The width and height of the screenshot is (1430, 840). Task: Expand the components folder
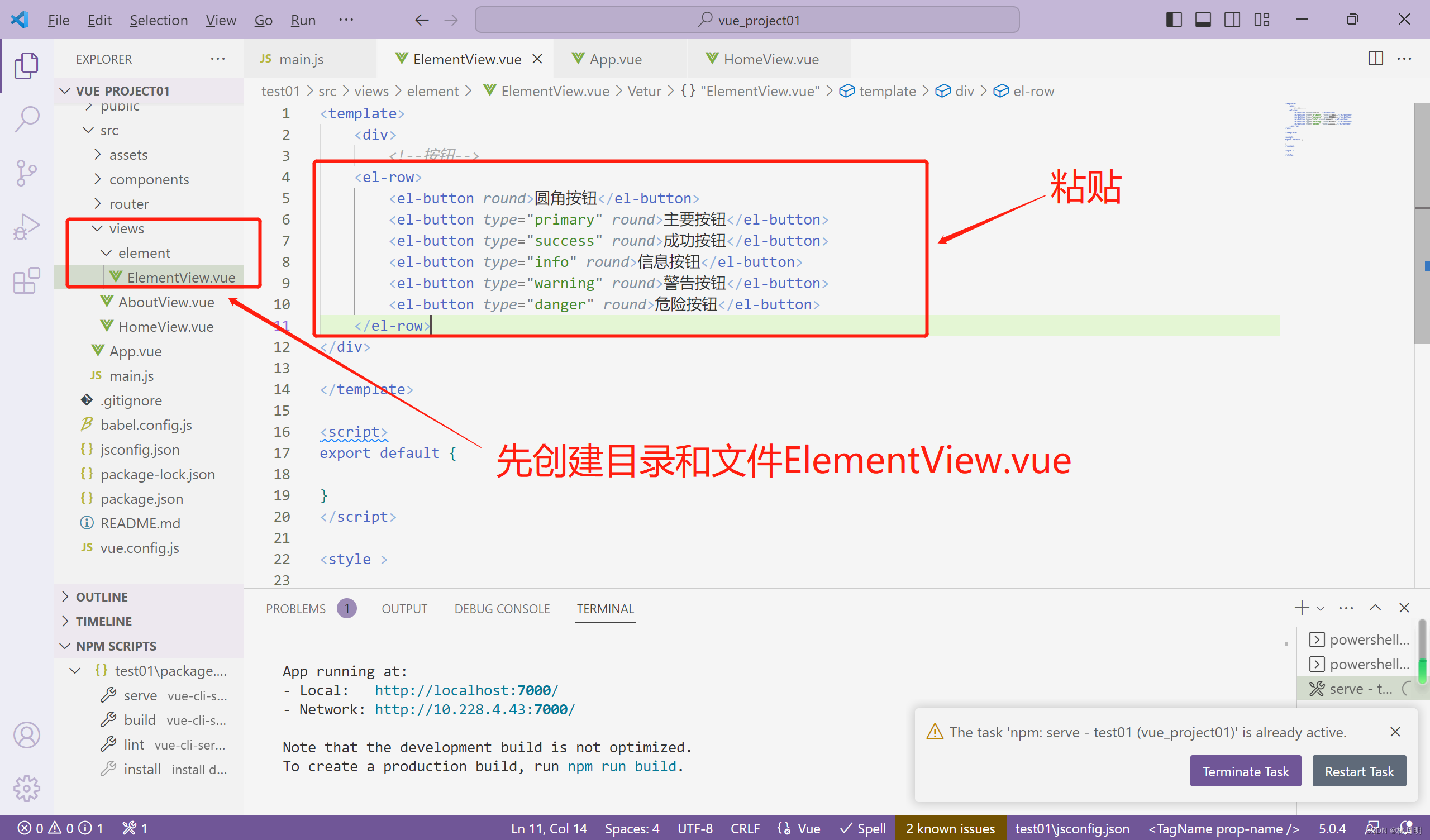pyautogui.click(x=149, y=179)
